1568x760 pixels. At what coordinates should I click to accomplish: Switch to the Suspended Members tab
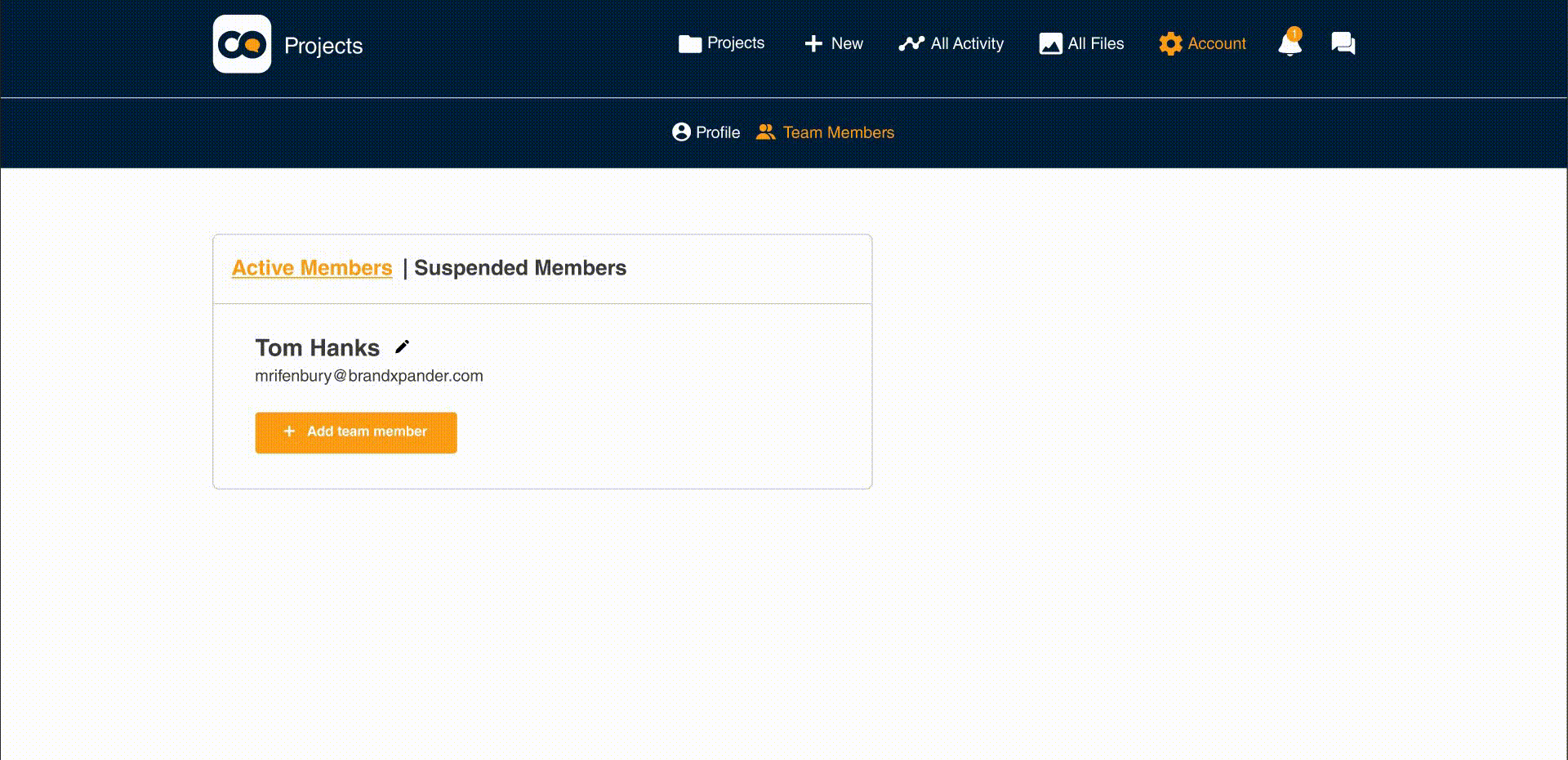tap(520, 268)
